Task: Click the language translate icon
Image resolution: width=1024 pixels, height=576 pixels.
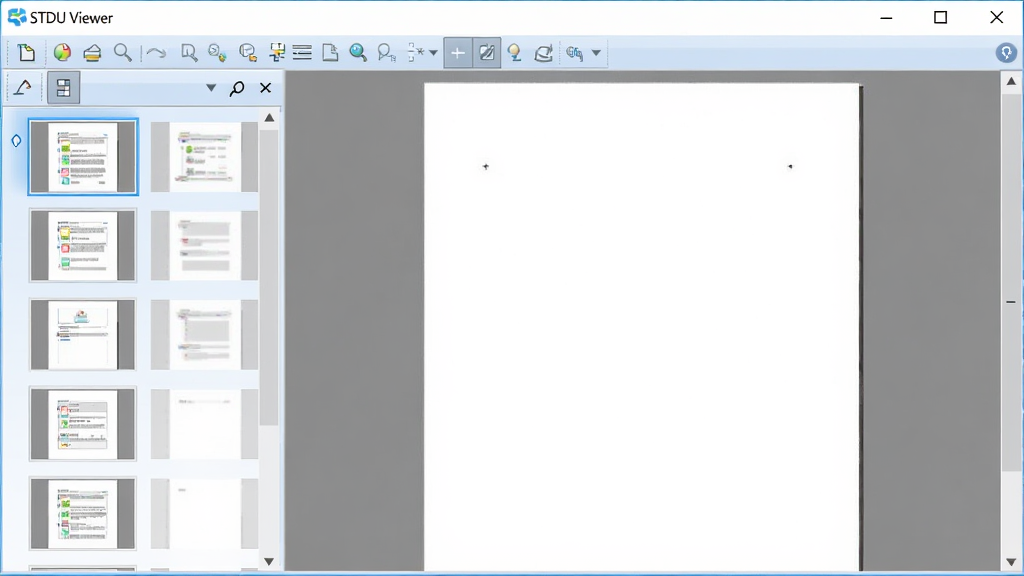Action: [575, 53]
